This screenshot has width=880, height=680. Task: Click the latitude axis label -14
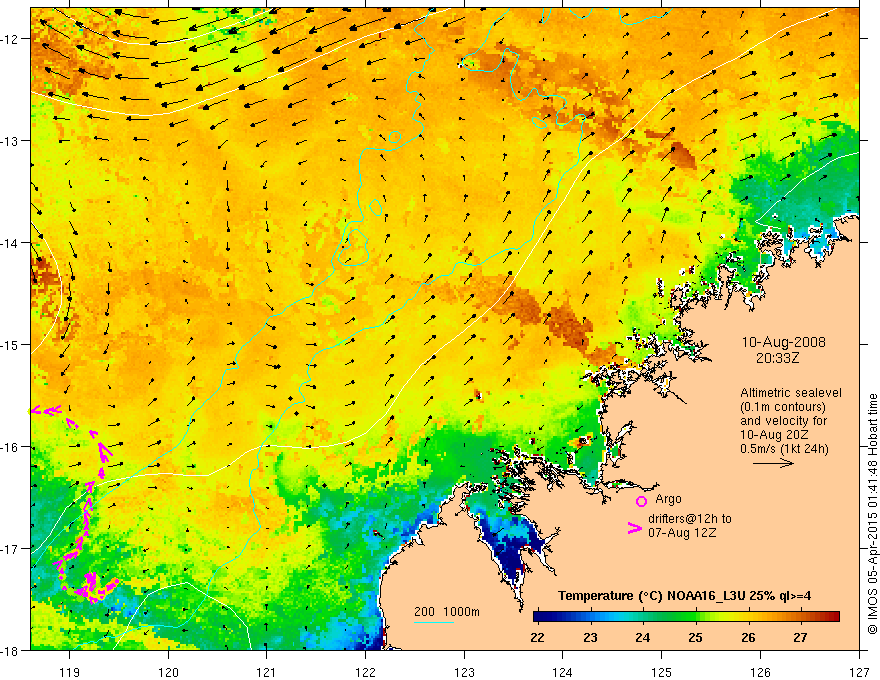[x=12, y=243]
